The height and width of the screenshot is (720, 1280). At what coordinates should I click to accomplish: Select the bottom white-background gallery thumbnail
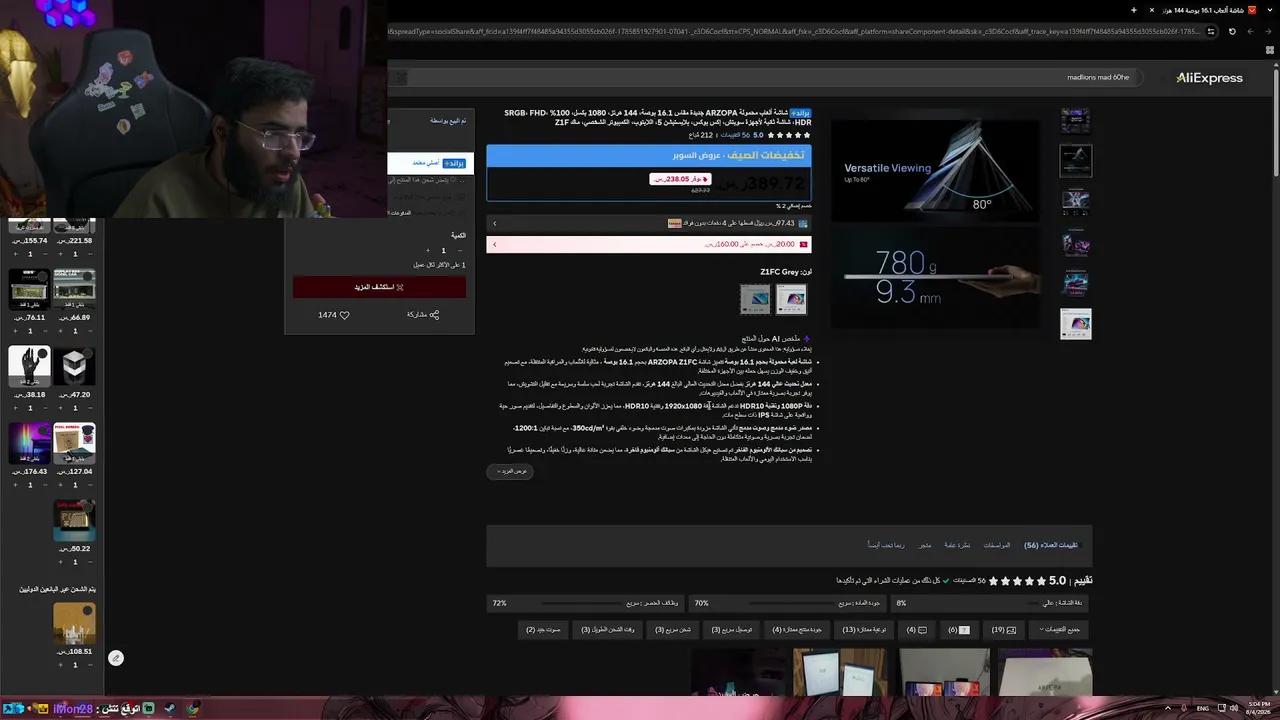pos(1076,324)
